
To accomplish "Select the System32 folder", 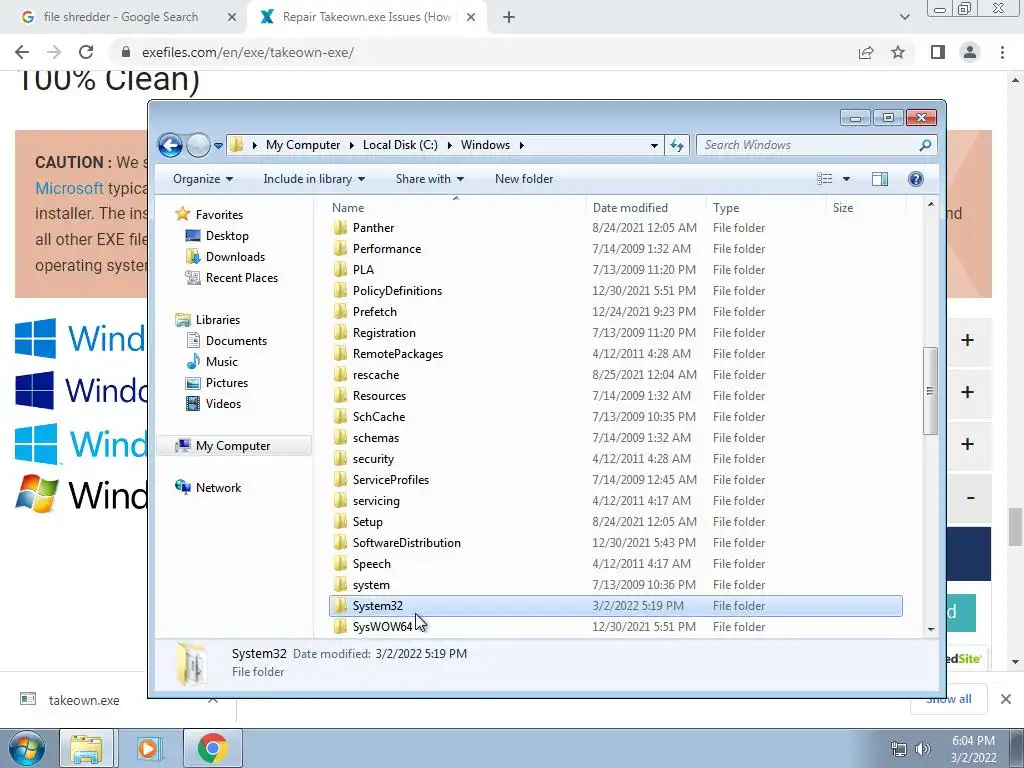I will [616, 606].
